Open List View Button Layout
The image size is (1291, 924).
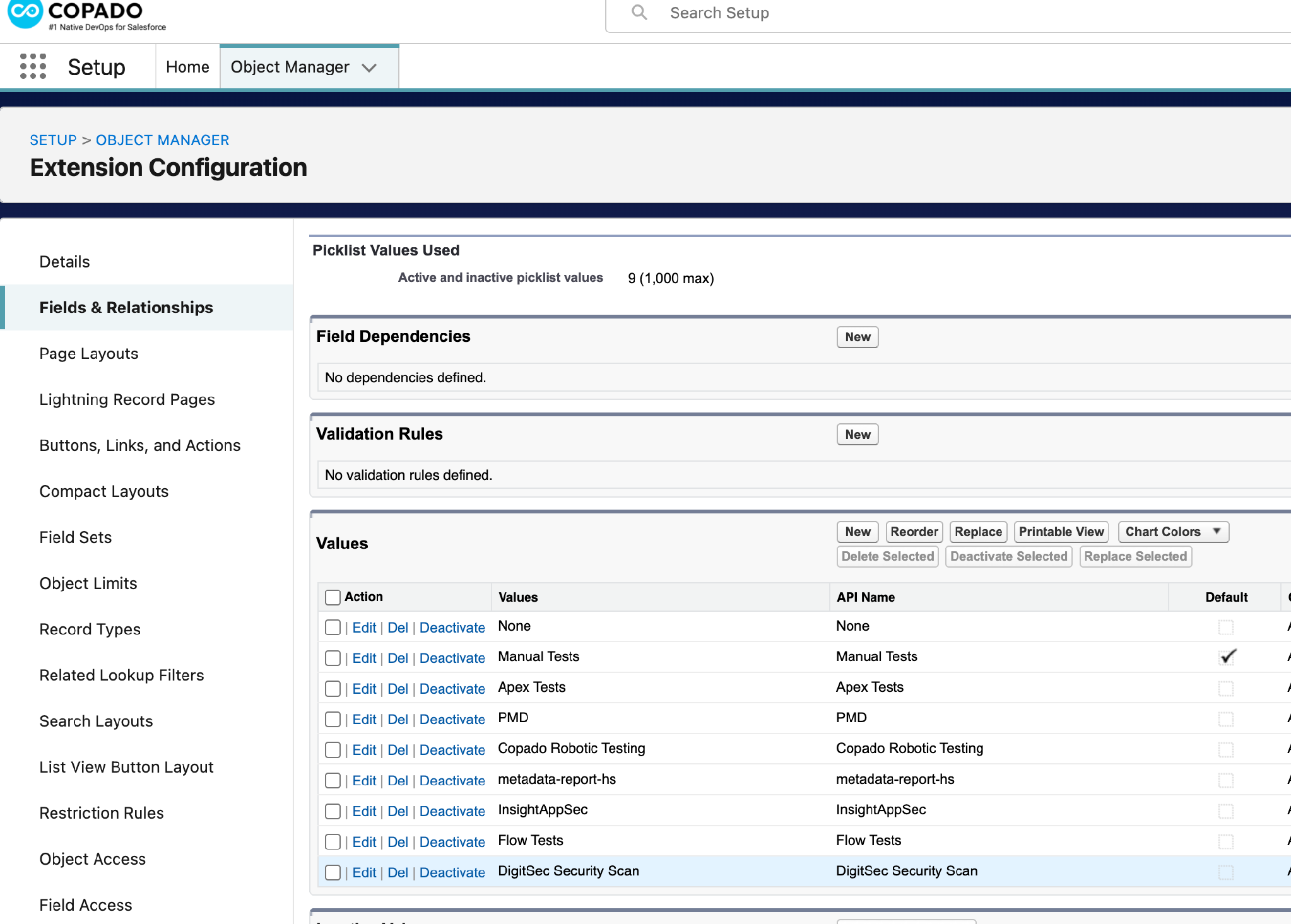point(126,768)
